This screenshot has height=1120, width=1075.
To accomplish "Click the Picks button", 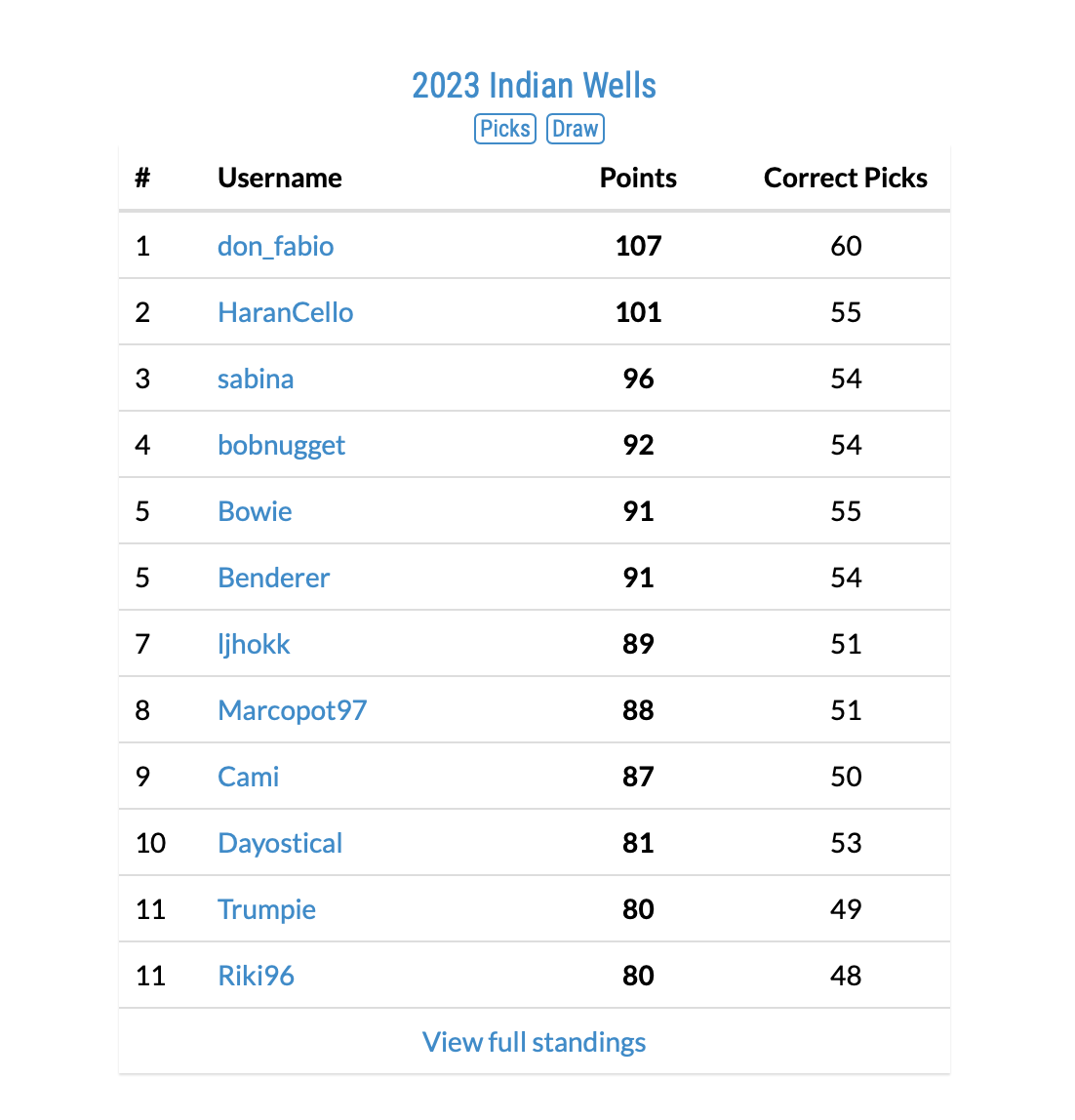I will point(505,129).
